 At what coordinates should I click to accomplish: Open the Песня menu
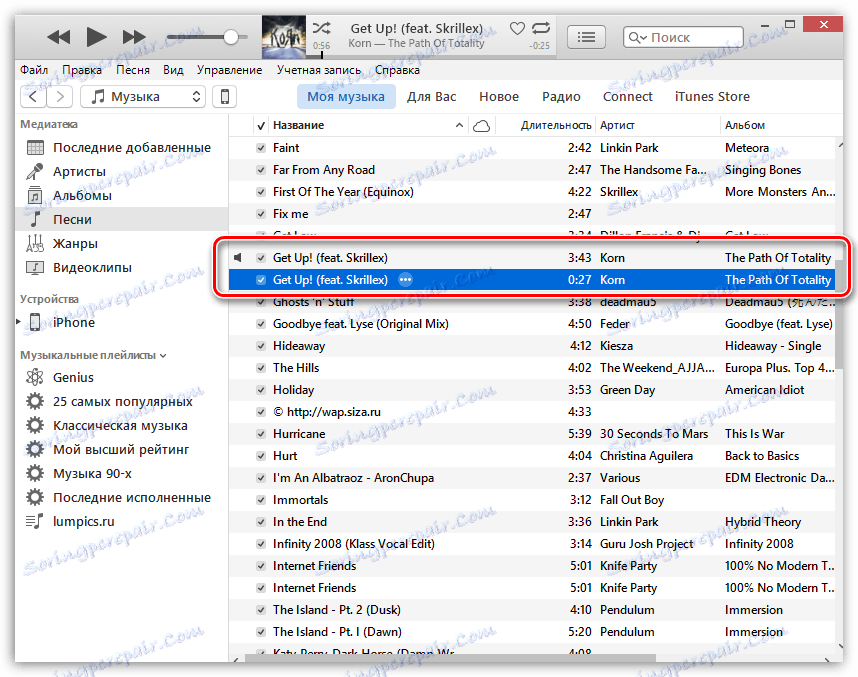tap(132, 70)
